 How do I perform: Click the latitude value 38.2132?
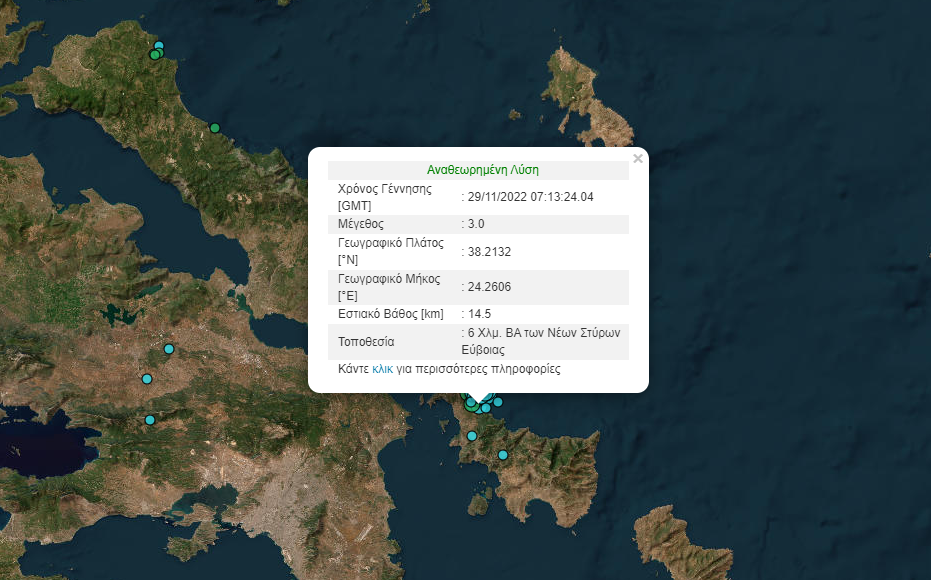(x=489, y=251)
